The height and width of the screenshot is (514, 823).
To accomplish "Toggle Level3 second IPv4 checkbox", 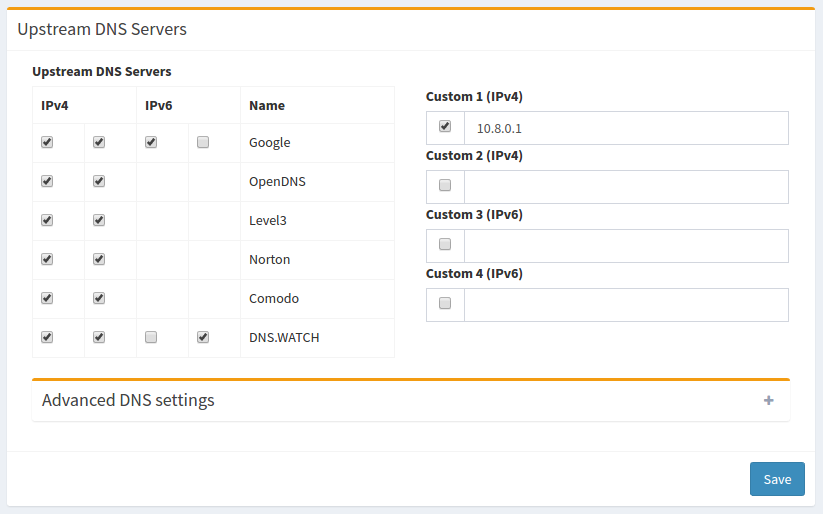I will 99,221.
